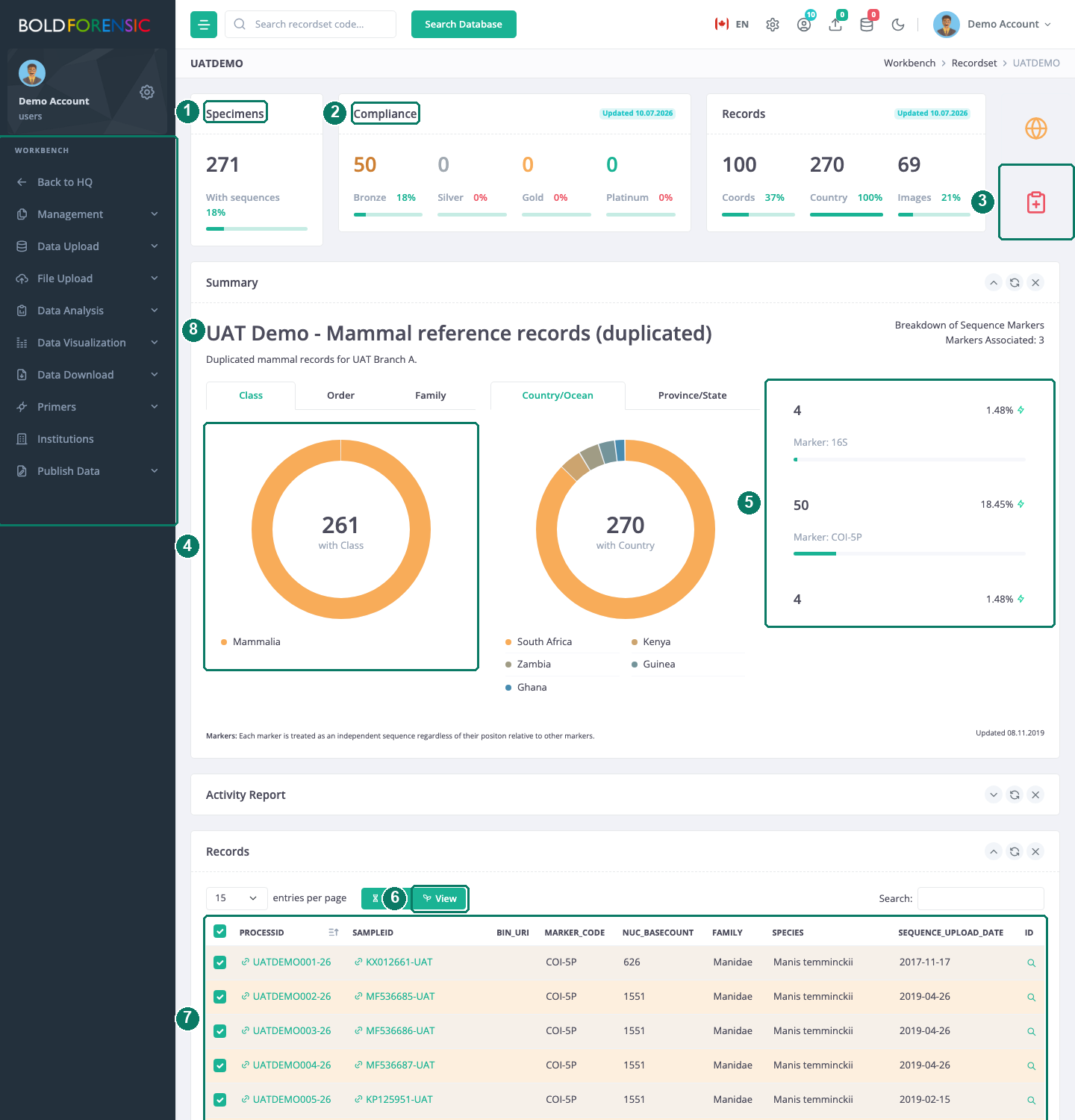This screenshot has width=1075, height=1120.
Task: Click the upload tray icon in the top bar
Action: pyautogui.click(x=835, y=25)
